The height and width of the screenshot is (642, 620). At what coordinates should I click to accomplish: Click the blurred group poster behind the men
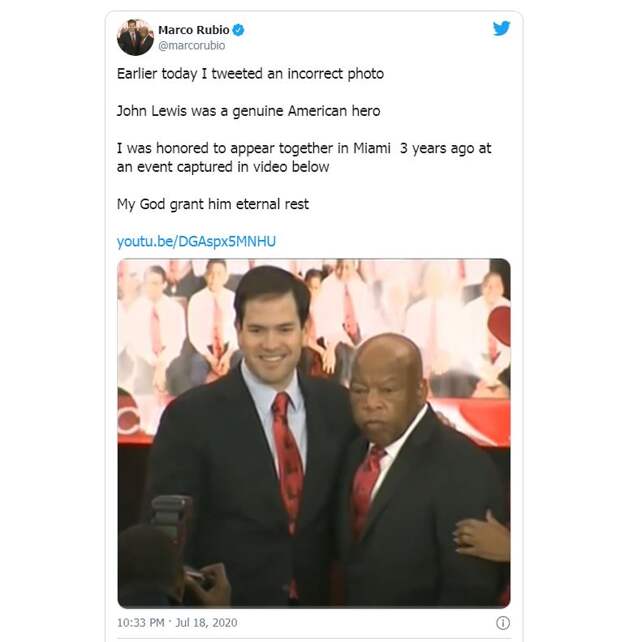(314, 328)
